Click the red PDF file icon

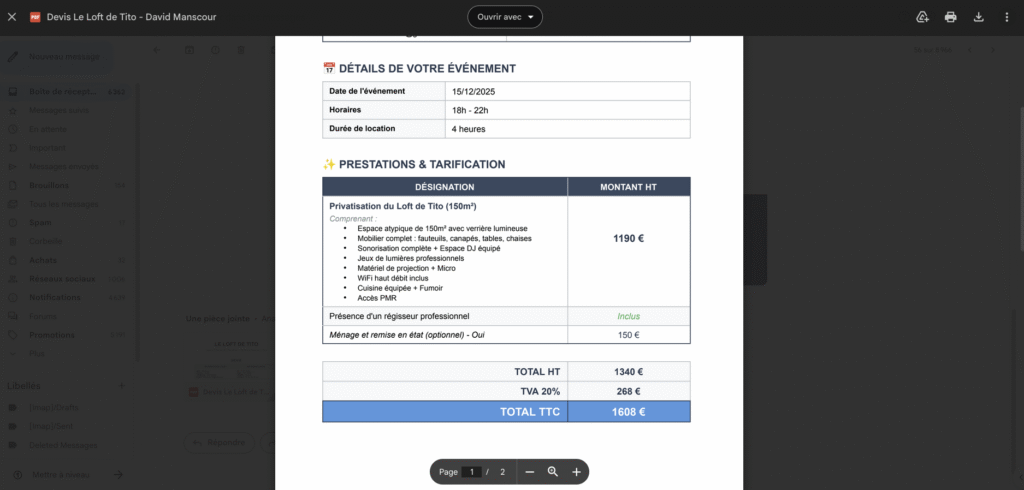(35, 17)
